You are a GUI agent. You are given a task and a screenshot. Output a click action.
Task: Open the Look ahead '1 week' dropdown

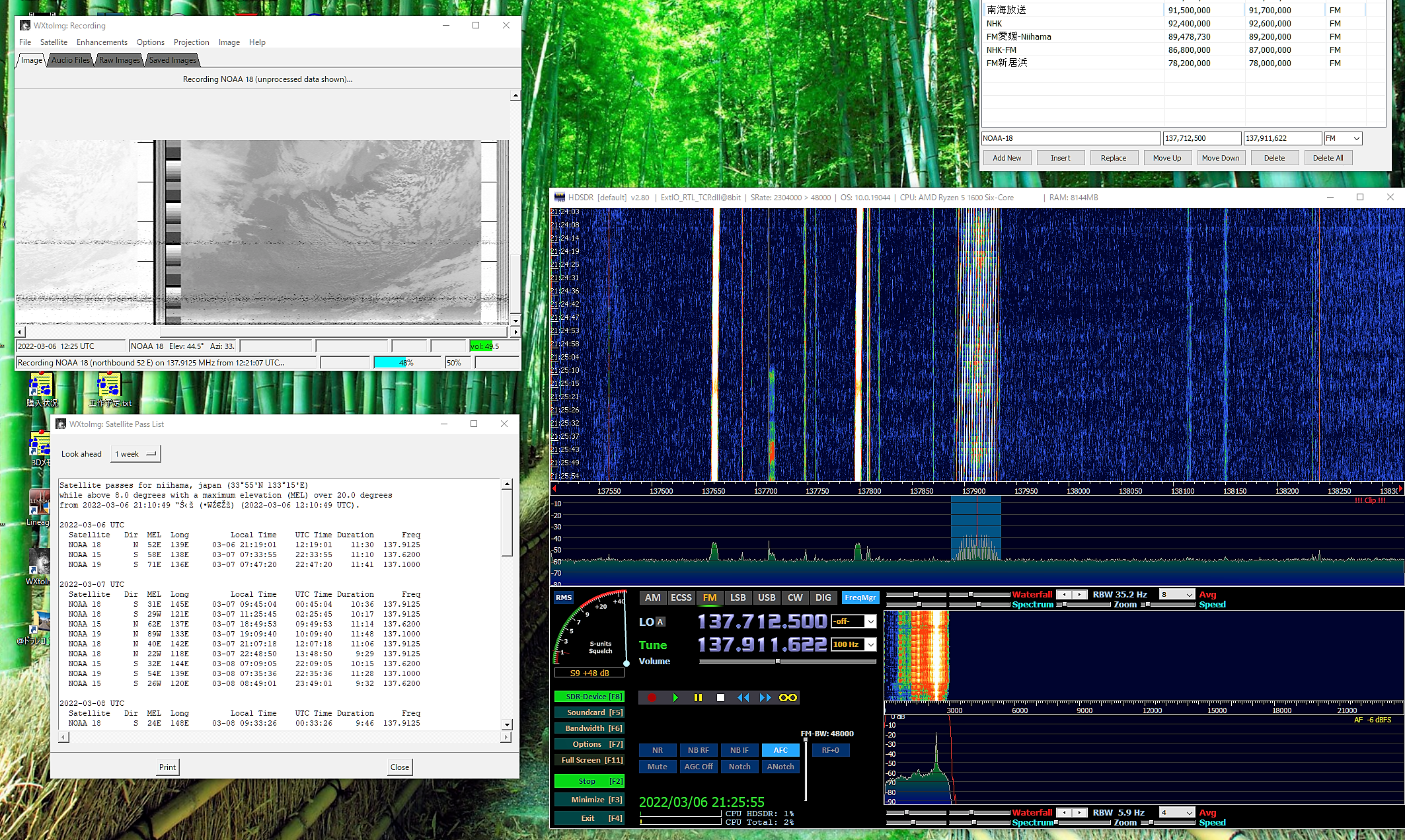coord(135,454)
